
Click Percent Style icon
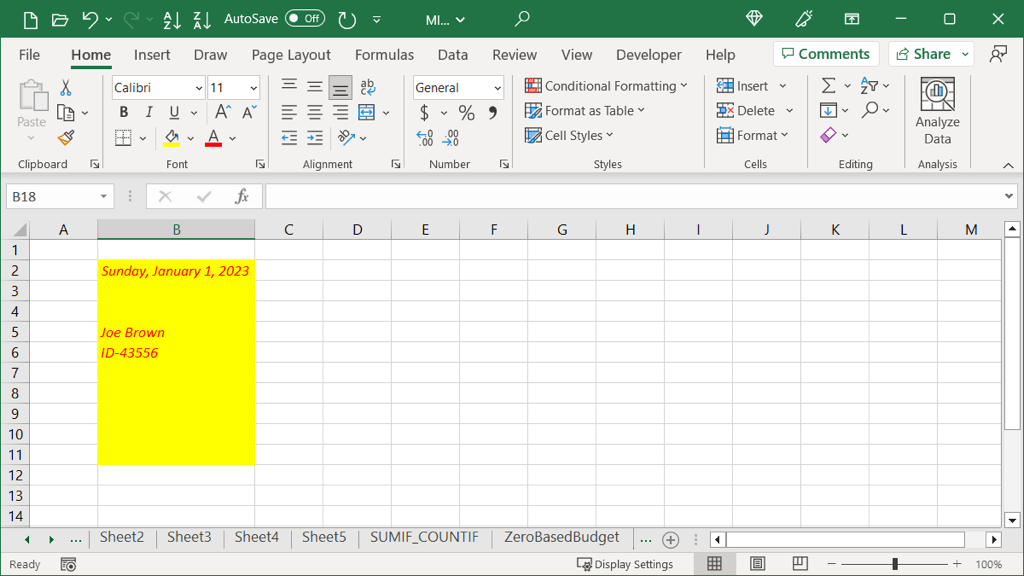click(x=466, y=113)
